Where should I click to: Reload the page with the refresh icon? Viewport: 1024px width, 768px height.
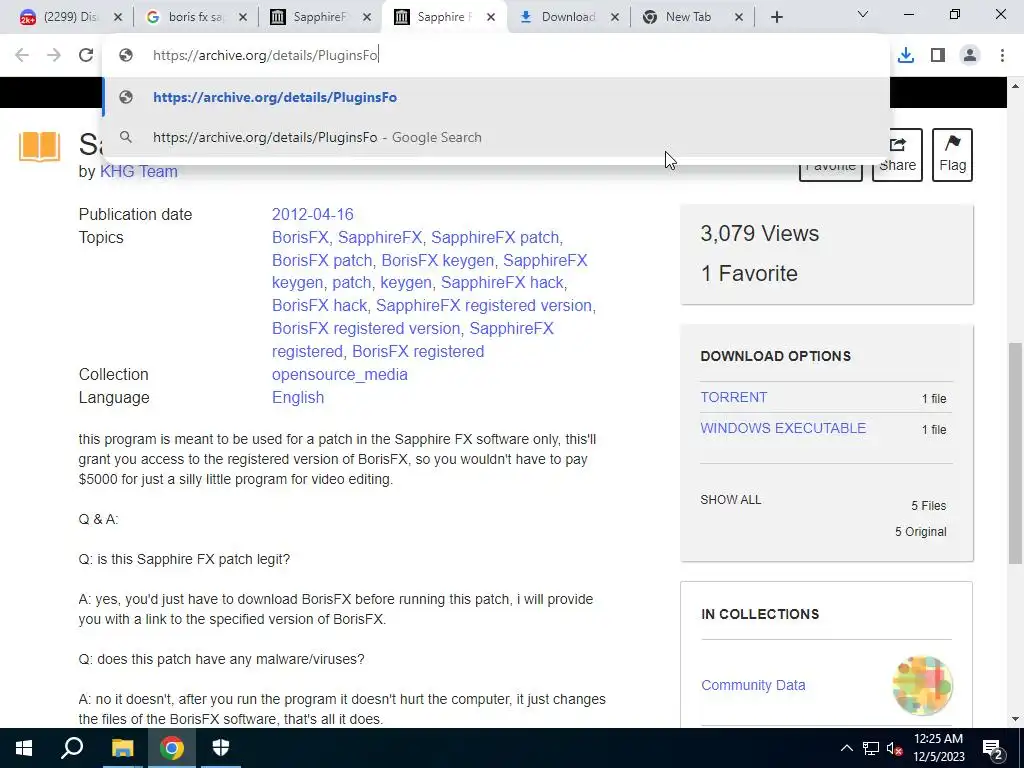(x=86, y=56)
